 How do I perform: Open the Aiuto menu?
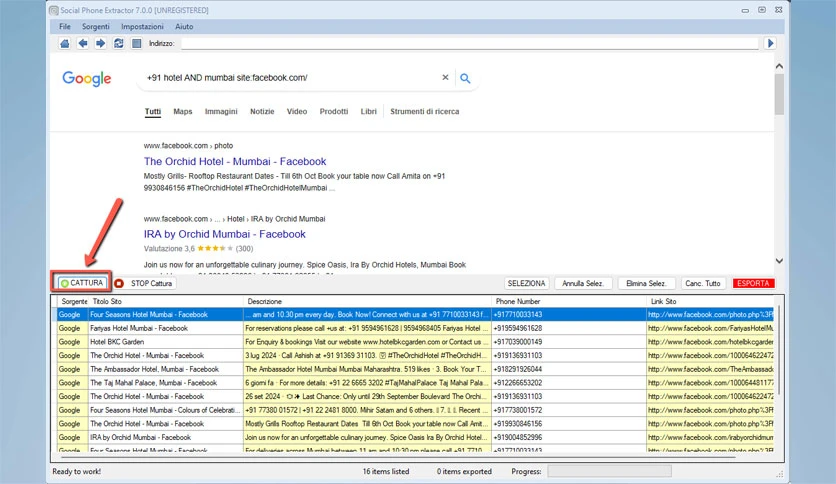pyautogui.click(x=184, y=26)
